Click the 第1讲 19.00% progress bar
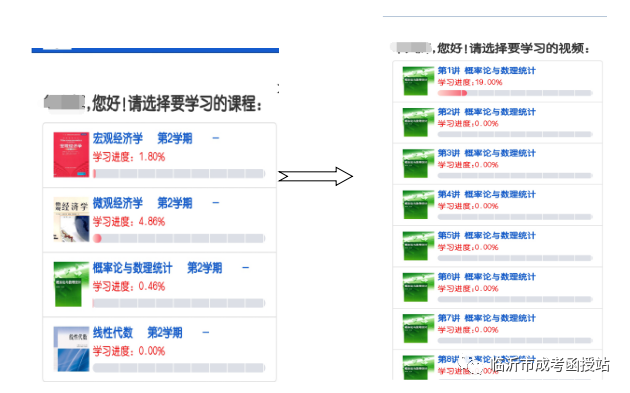The height and width of the screenshot is (393, 630). (x=515, y=93)
